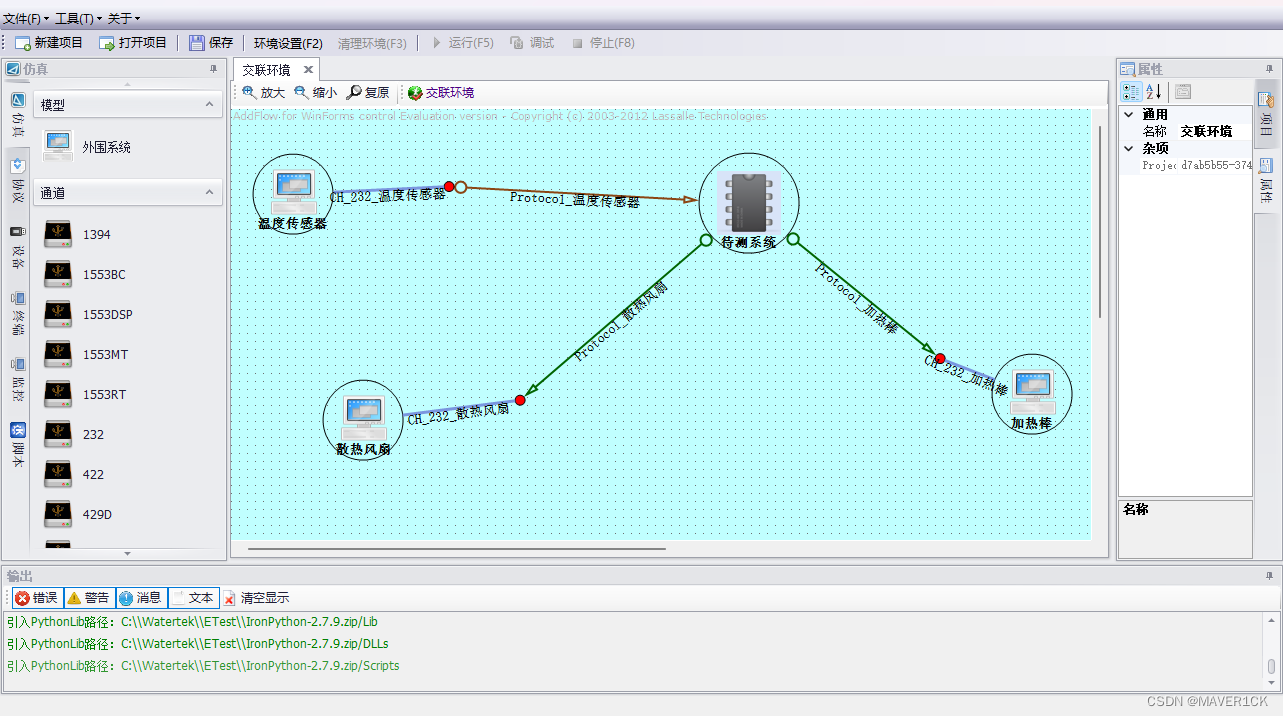Click the 打开项目 open project icon
Screen dimensions: 1283x716
click(107, 43)
